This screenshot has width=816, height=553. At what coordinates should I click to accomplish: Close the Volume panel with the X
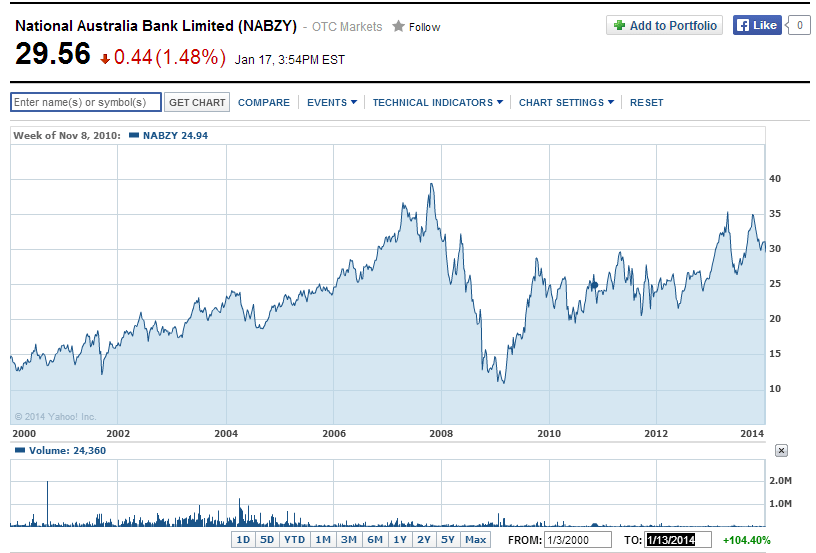coord(781,451)
